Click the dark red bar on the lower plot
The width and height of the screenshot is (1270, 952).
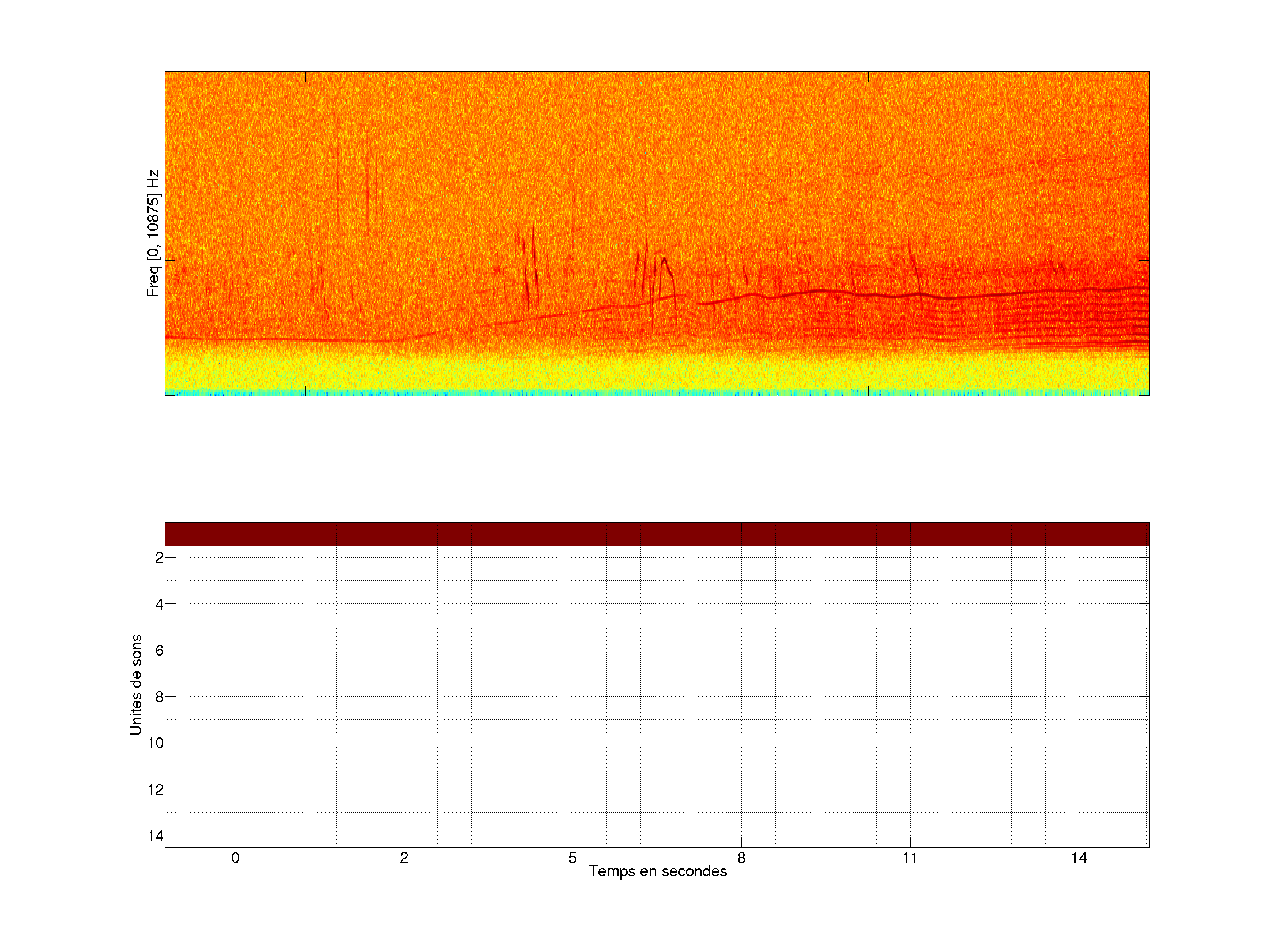(x=657, y=534)
